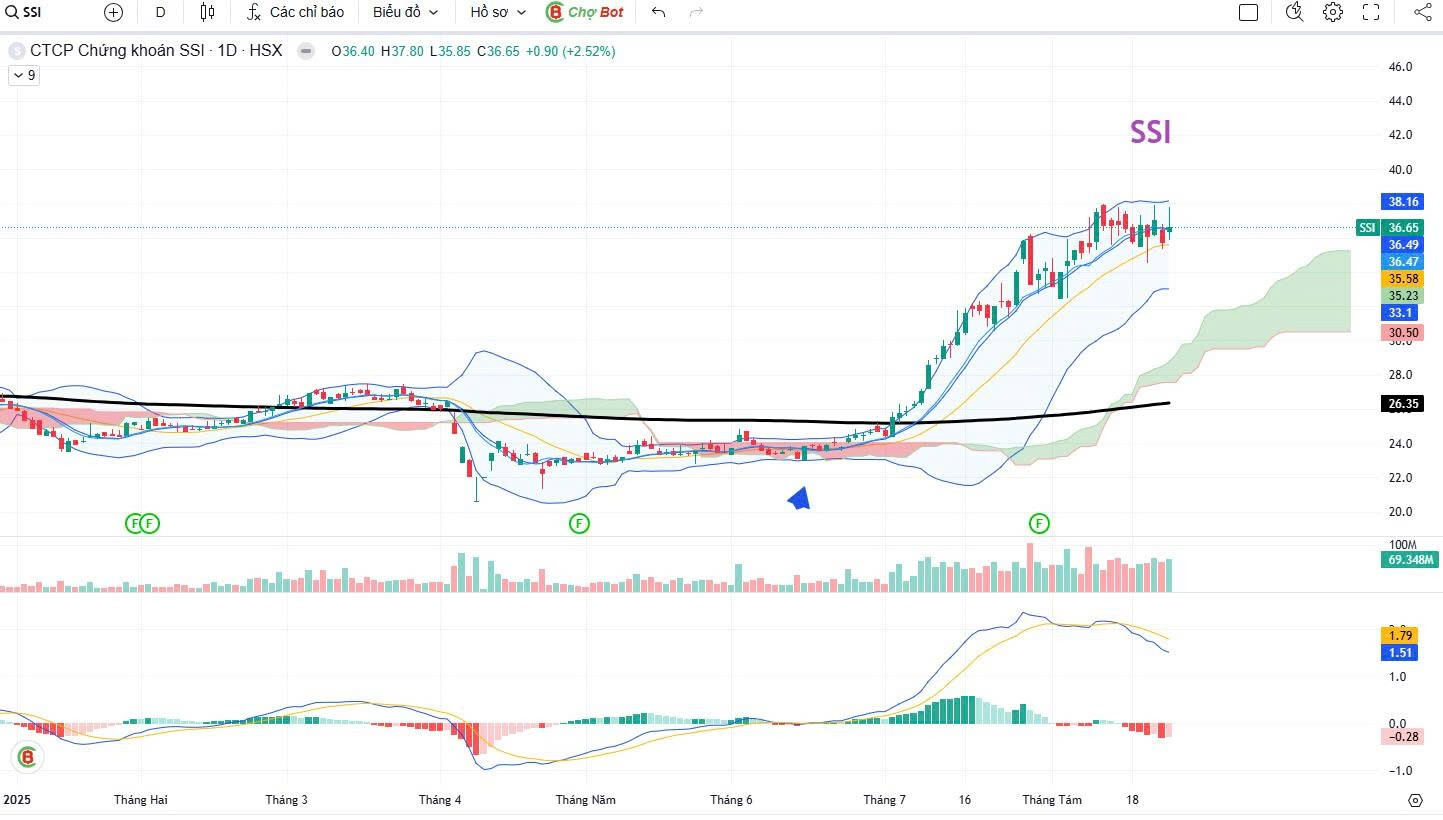Viewport: 1443px width, 820px height.
Task: Open the Biểu đồ dropdown
Action: [x=405, y=12]
